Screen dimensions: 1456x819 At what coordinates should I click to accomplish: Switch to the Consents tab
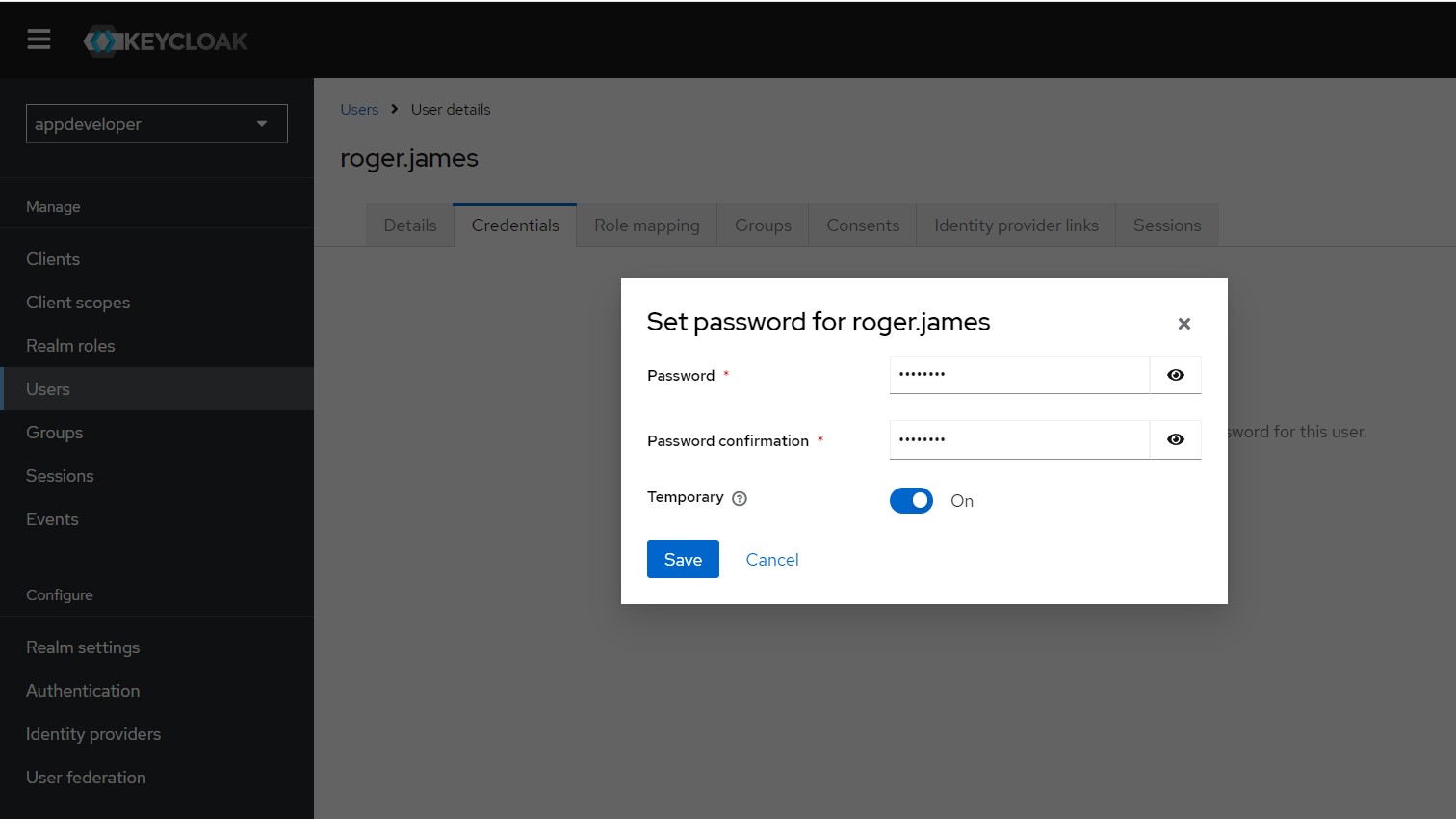863,225
